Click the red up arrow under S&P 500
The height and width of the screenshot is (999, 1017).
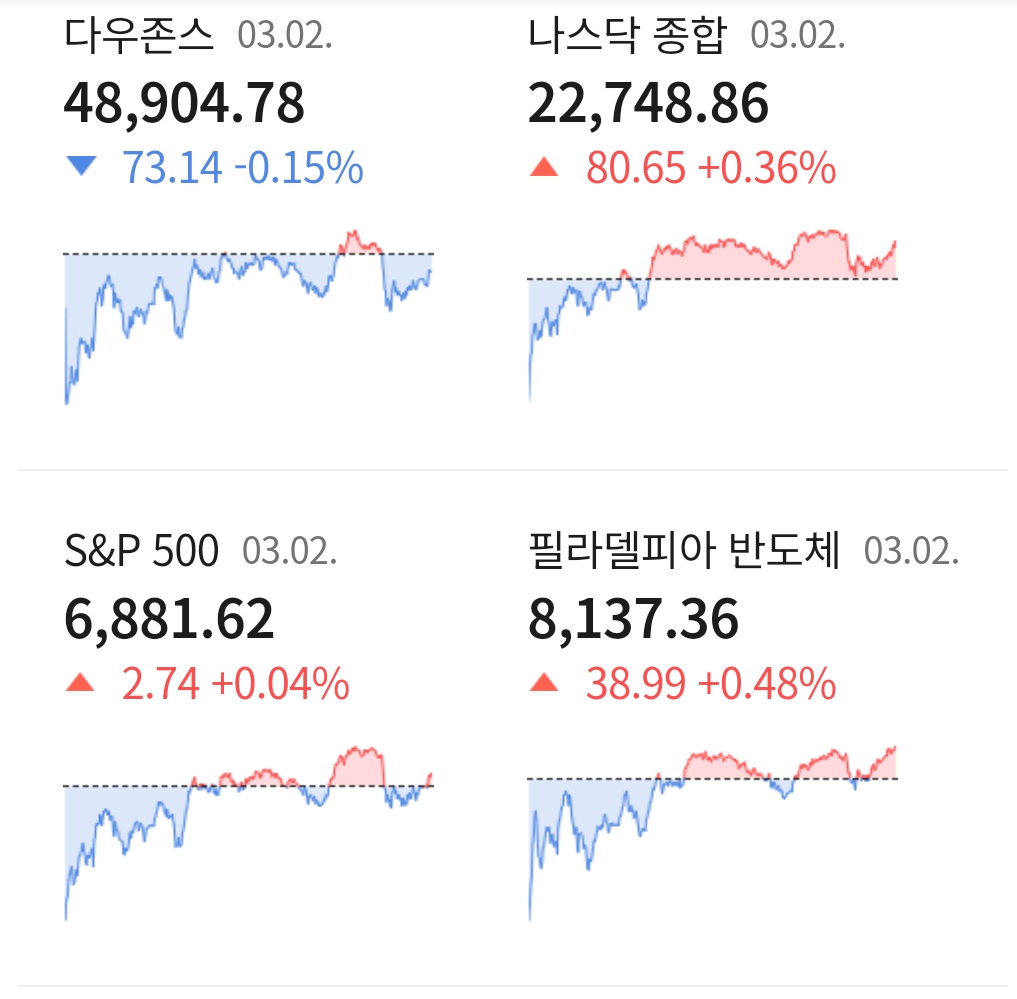click(x=80, y=684)
